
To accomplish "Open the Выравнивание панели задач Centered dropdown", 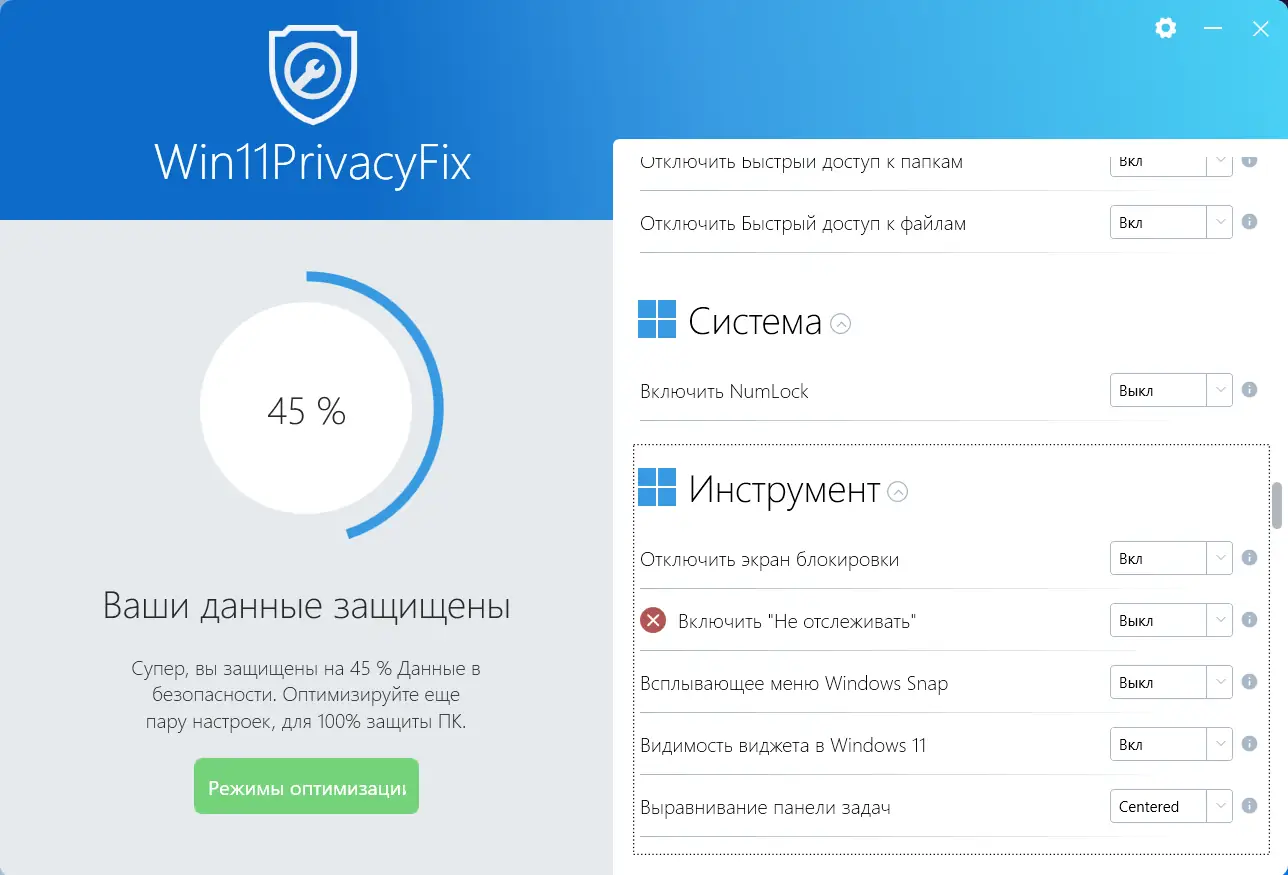I will pyautogui.click(x=1171, y=806).
